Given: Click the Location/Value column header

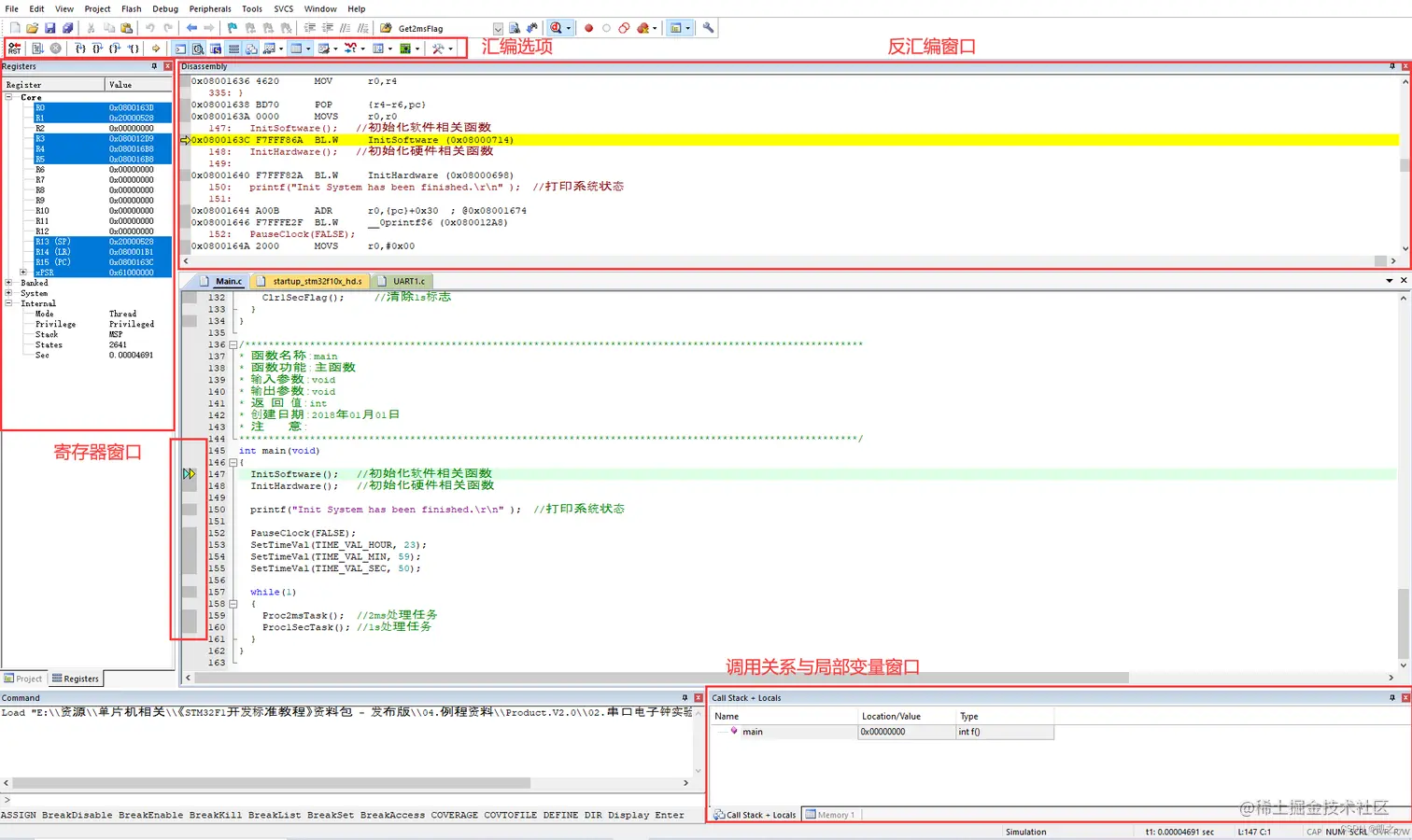Looking at the screenshot, I should coord(908,717).
